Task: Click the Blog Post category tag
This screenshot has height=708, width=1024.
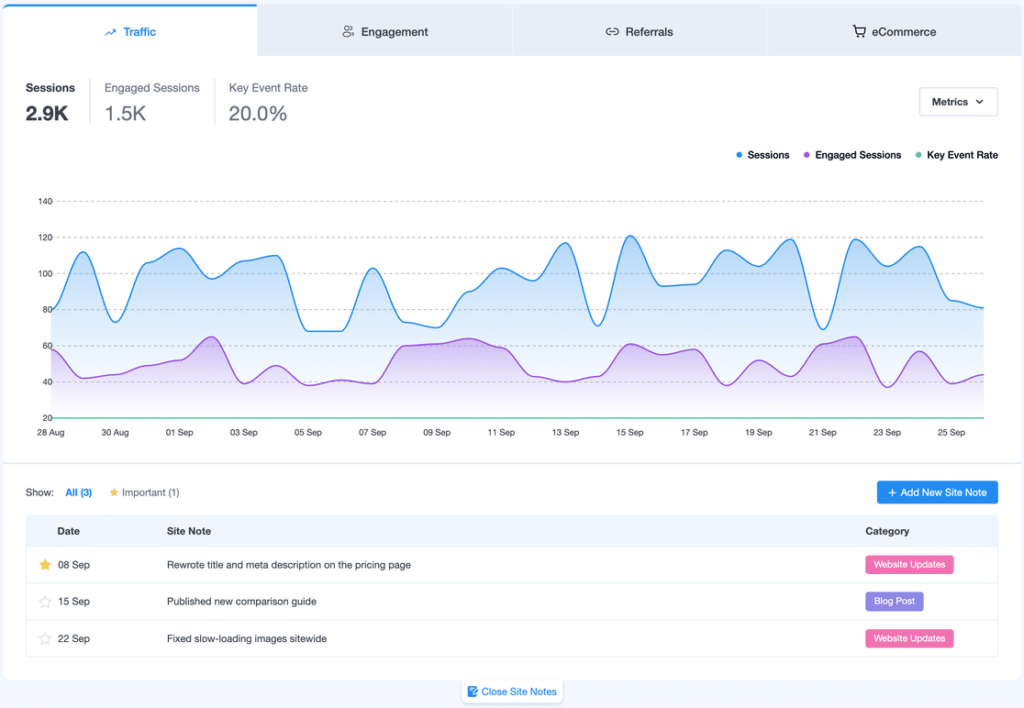Action: tap(894, 601)
